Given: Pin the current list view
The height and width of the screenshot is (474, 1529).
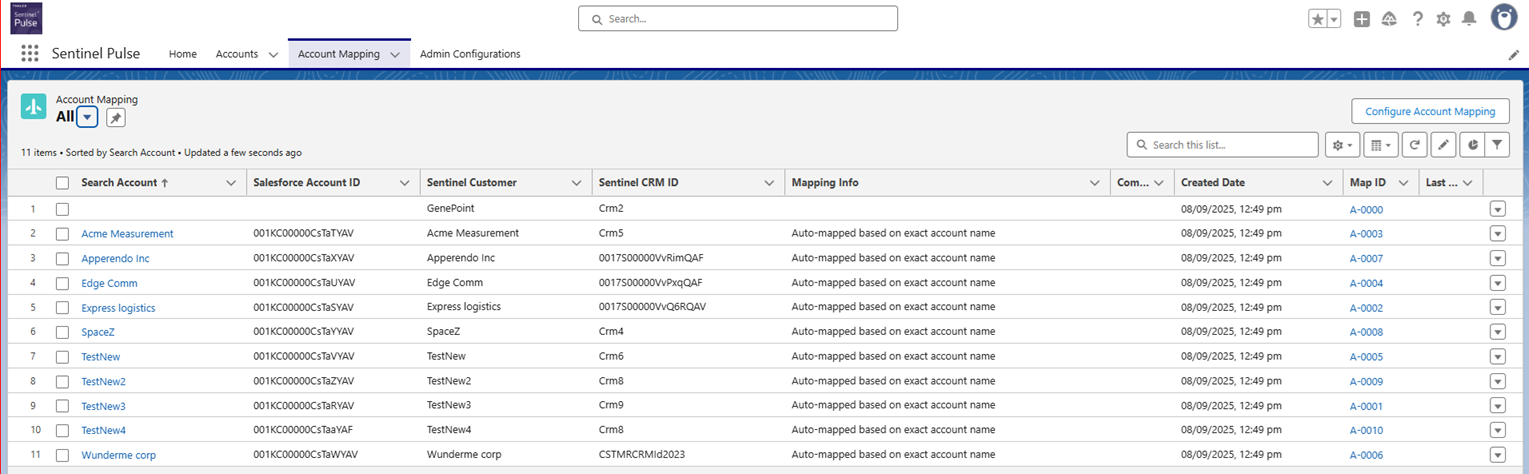Looking at the screenshot, I should pyautogui.click(x=116, y=118).
